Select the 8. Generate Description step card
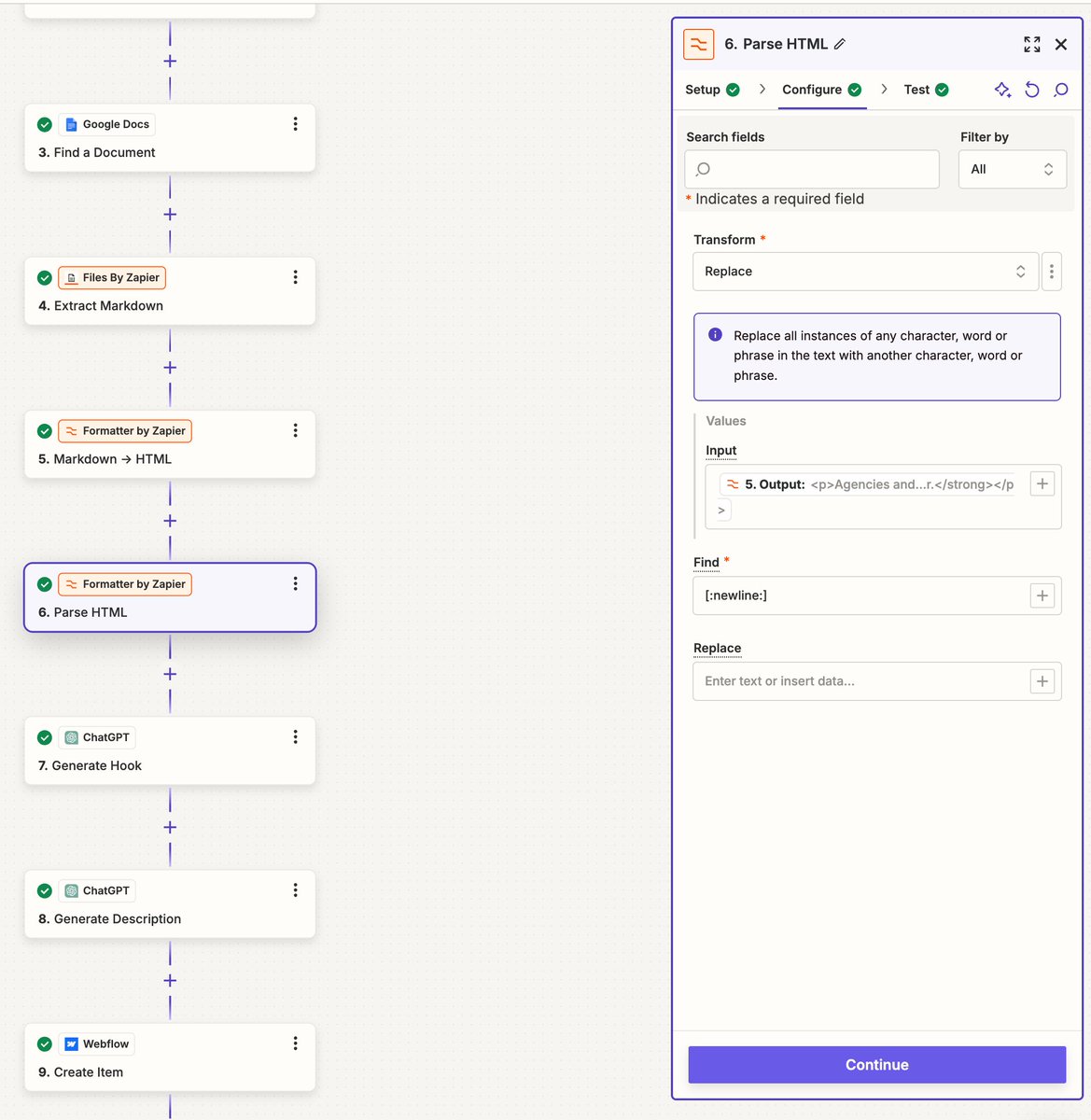The width and height of the screenshot is (1091, 1120). [170, 904]
